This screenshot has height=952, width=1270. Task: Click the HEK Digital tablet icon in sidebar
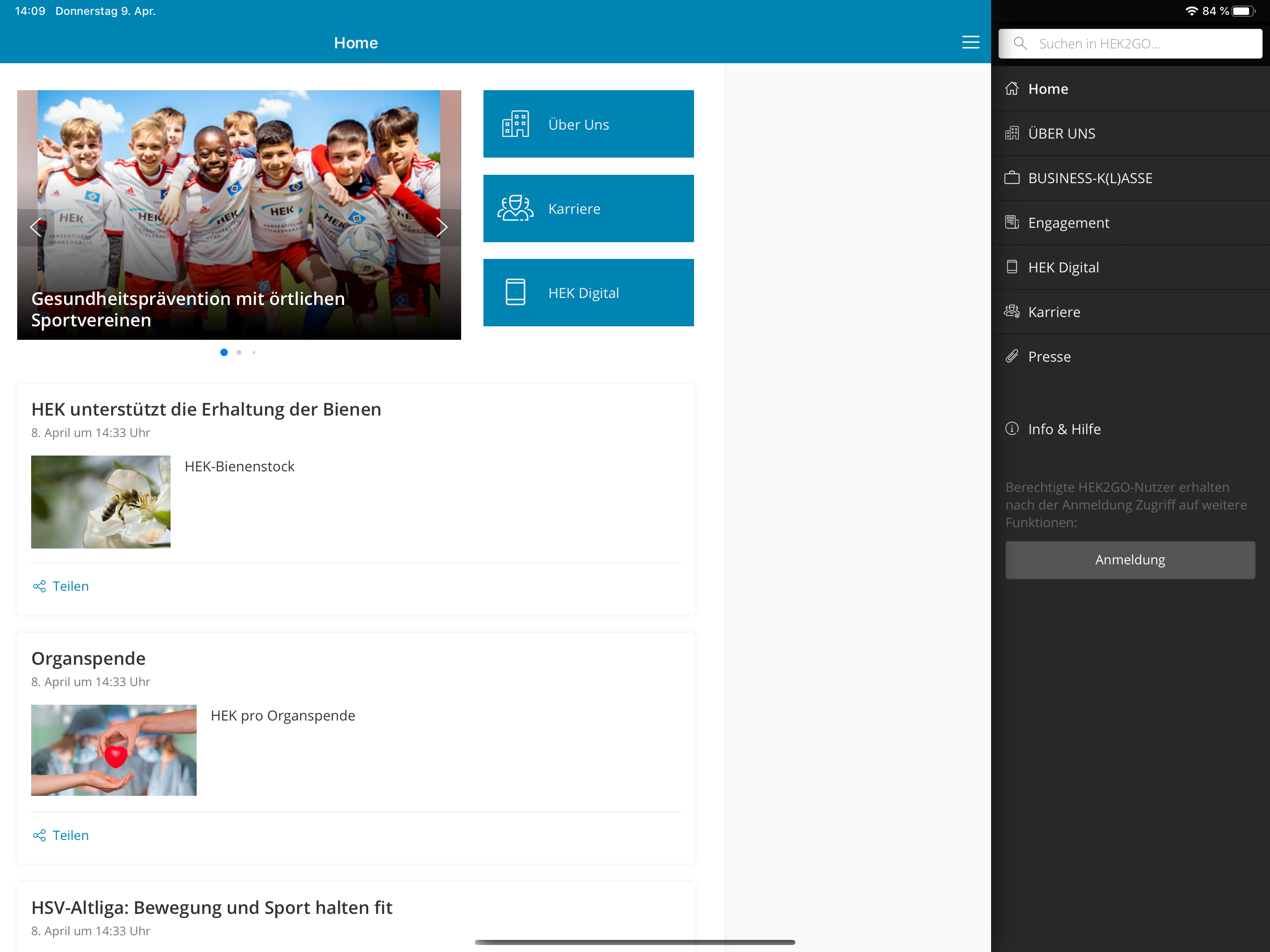pyautogui.click(x=1012, y=267)
